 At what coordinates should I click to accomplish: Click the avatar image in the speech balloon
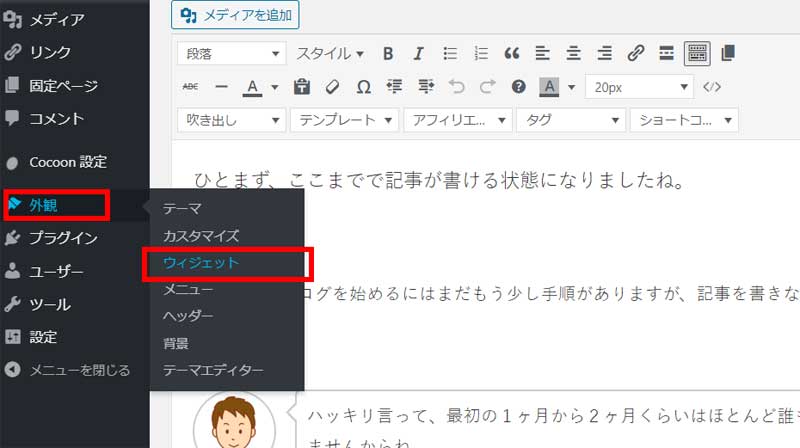pos(234,422)
